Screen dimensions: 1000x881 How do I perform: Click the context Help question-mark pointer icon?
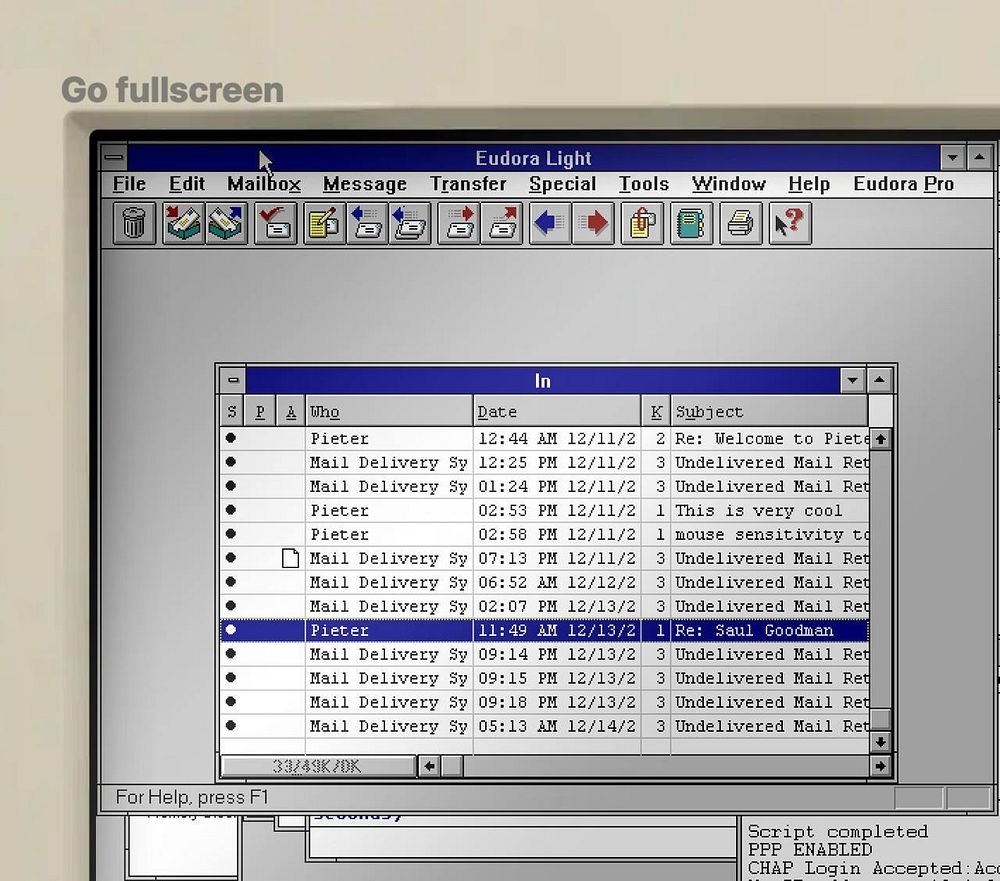coord(790,223)
